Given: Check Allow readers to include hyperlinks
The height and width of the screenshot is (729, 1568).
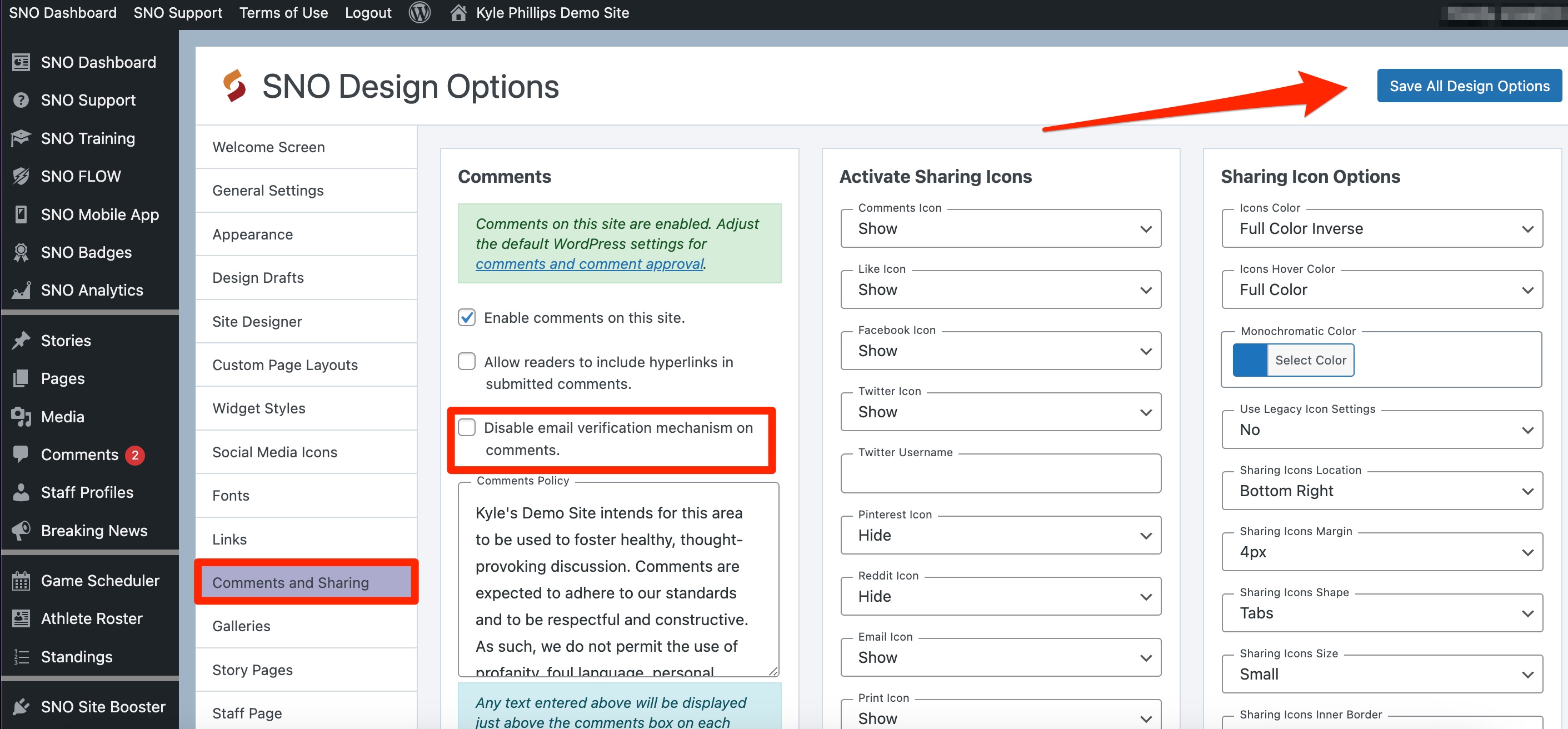Looking at the screenshot, I should click(x=466, y=361).
